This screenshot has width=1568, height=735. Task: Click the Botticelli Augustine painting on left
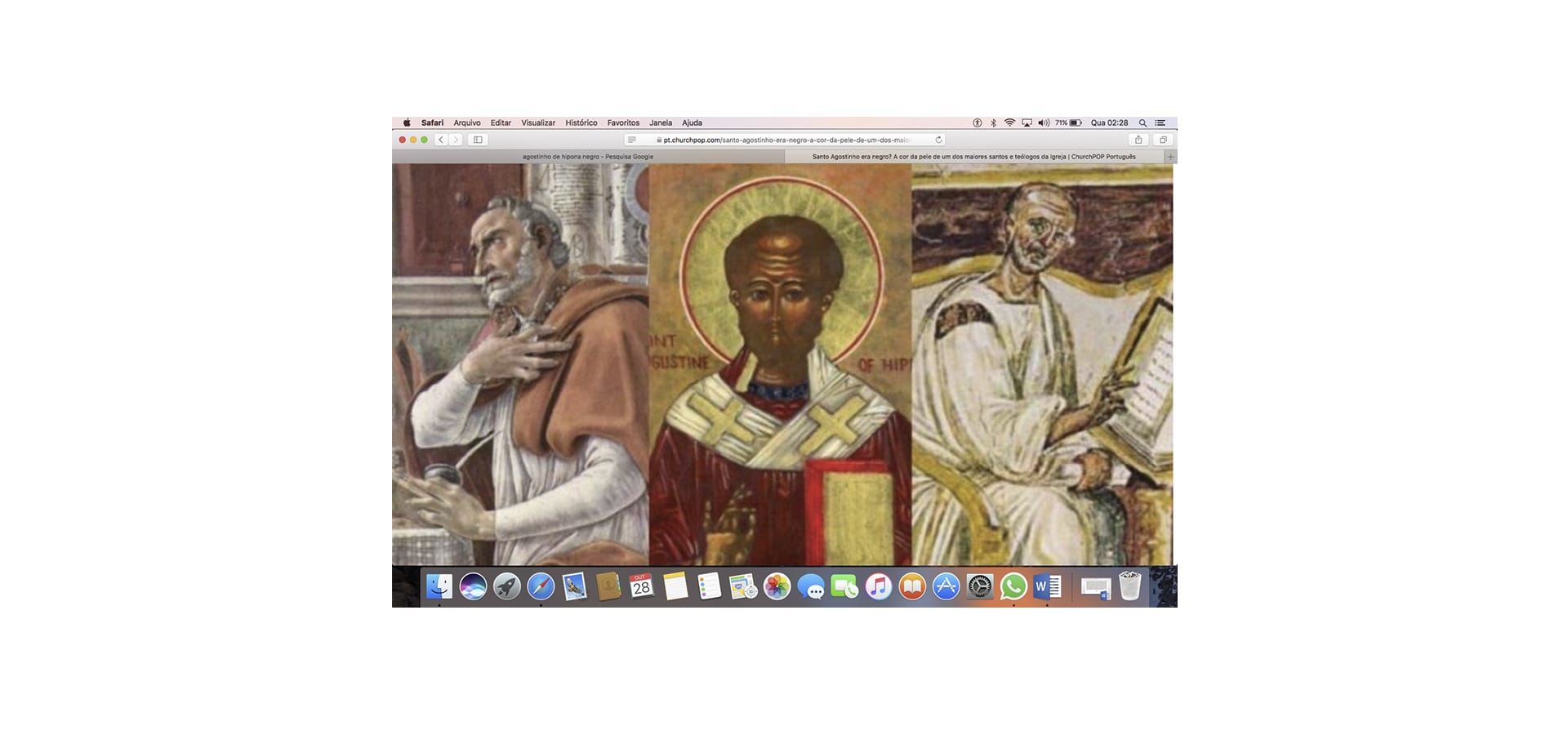click(x=520, y=364)
